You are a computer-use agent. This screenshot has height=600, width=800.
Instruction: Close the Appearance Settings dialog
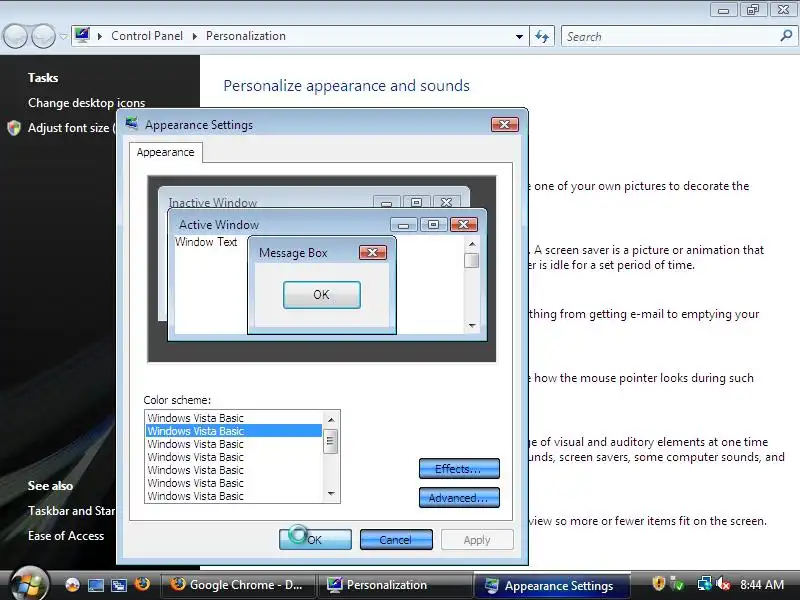pos(505,124)
